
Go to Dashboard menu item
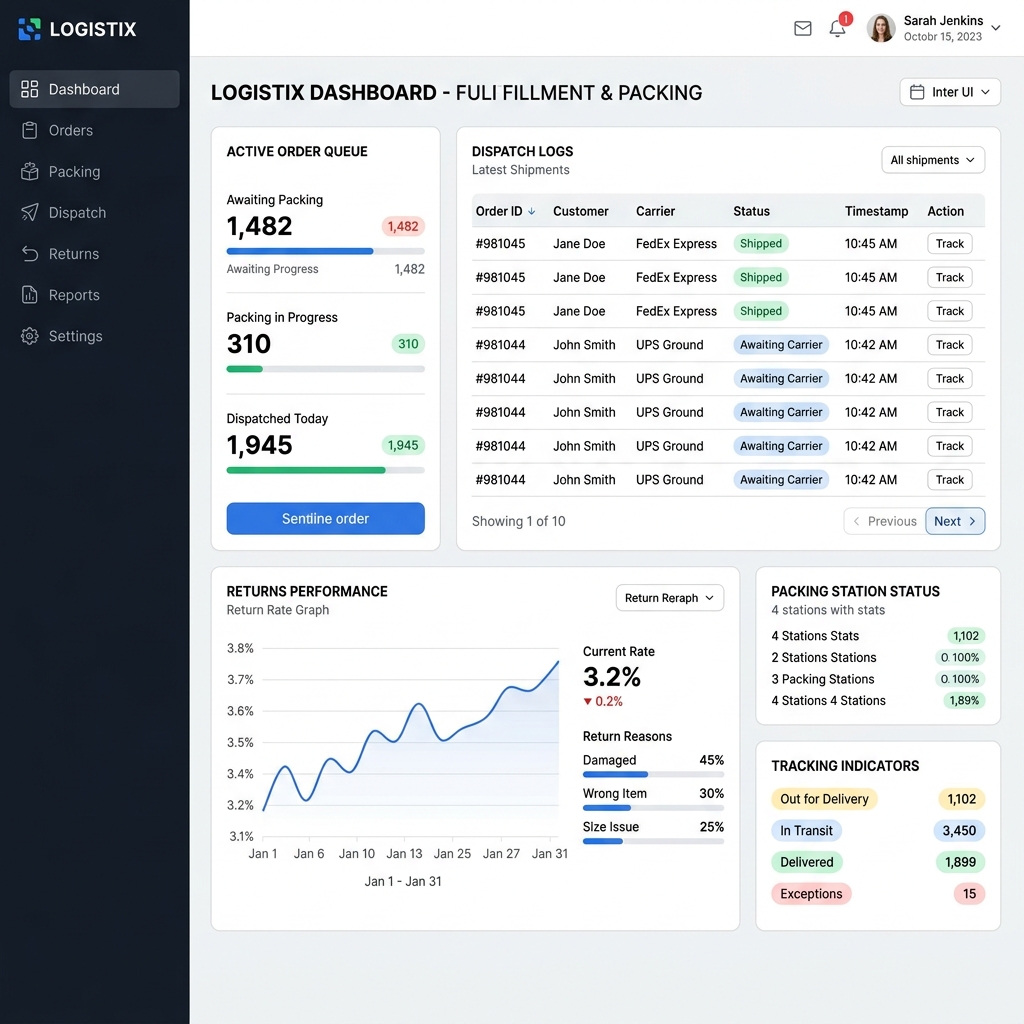(x=95, y=89)
